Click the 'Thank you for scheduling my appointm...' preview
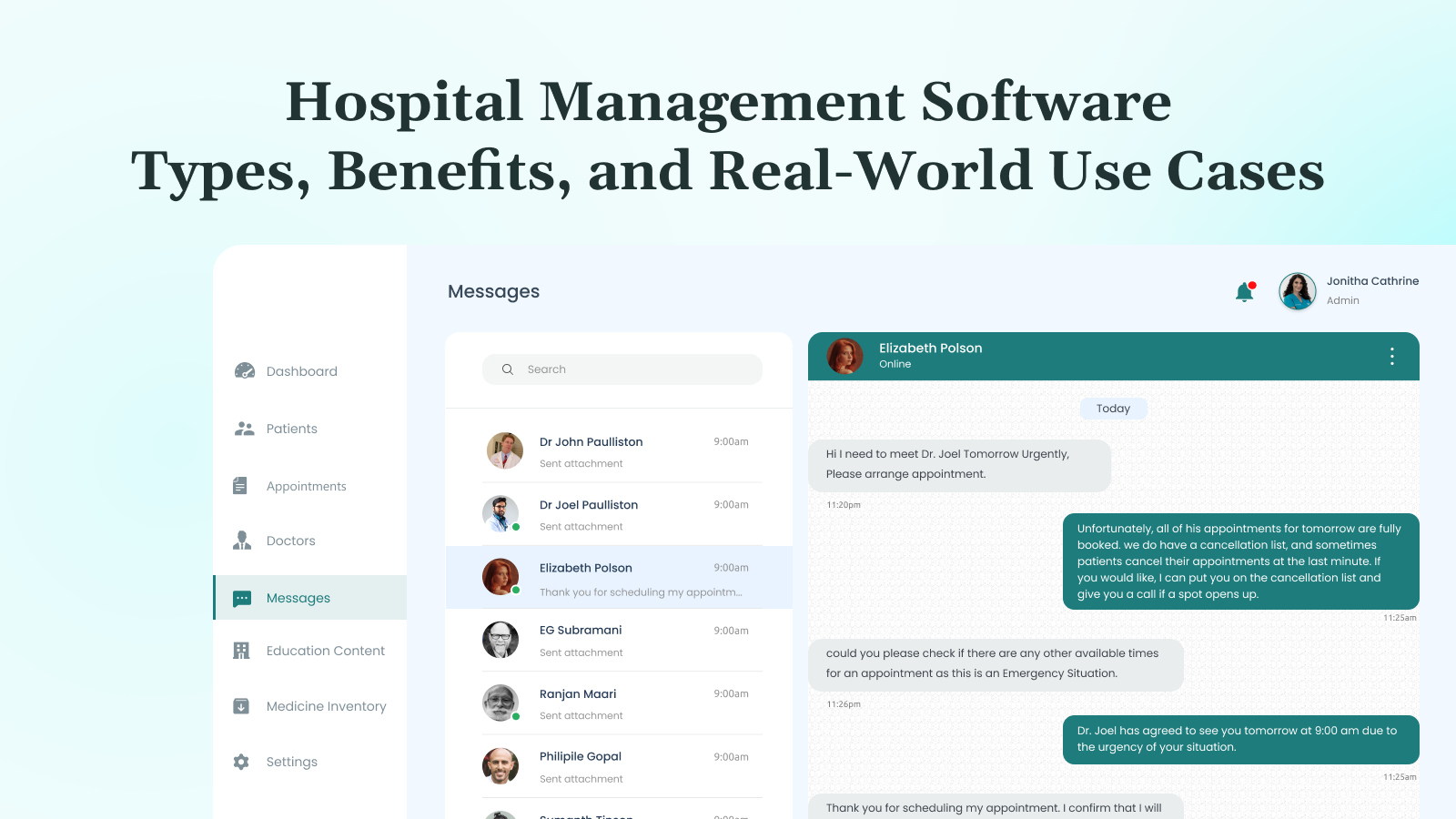Viewport: 1456px width, 819px height. [x=641, y=592]
